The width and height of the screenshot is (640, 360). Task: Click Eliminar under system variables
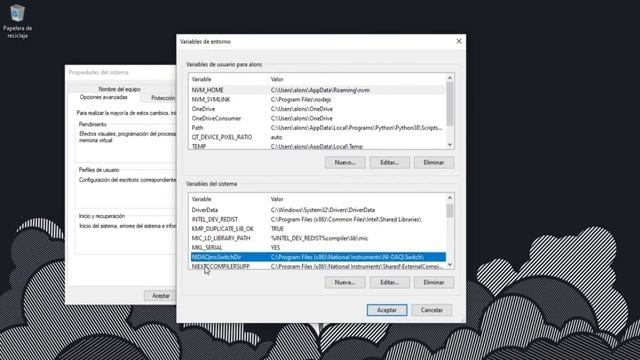pos(434,282)
